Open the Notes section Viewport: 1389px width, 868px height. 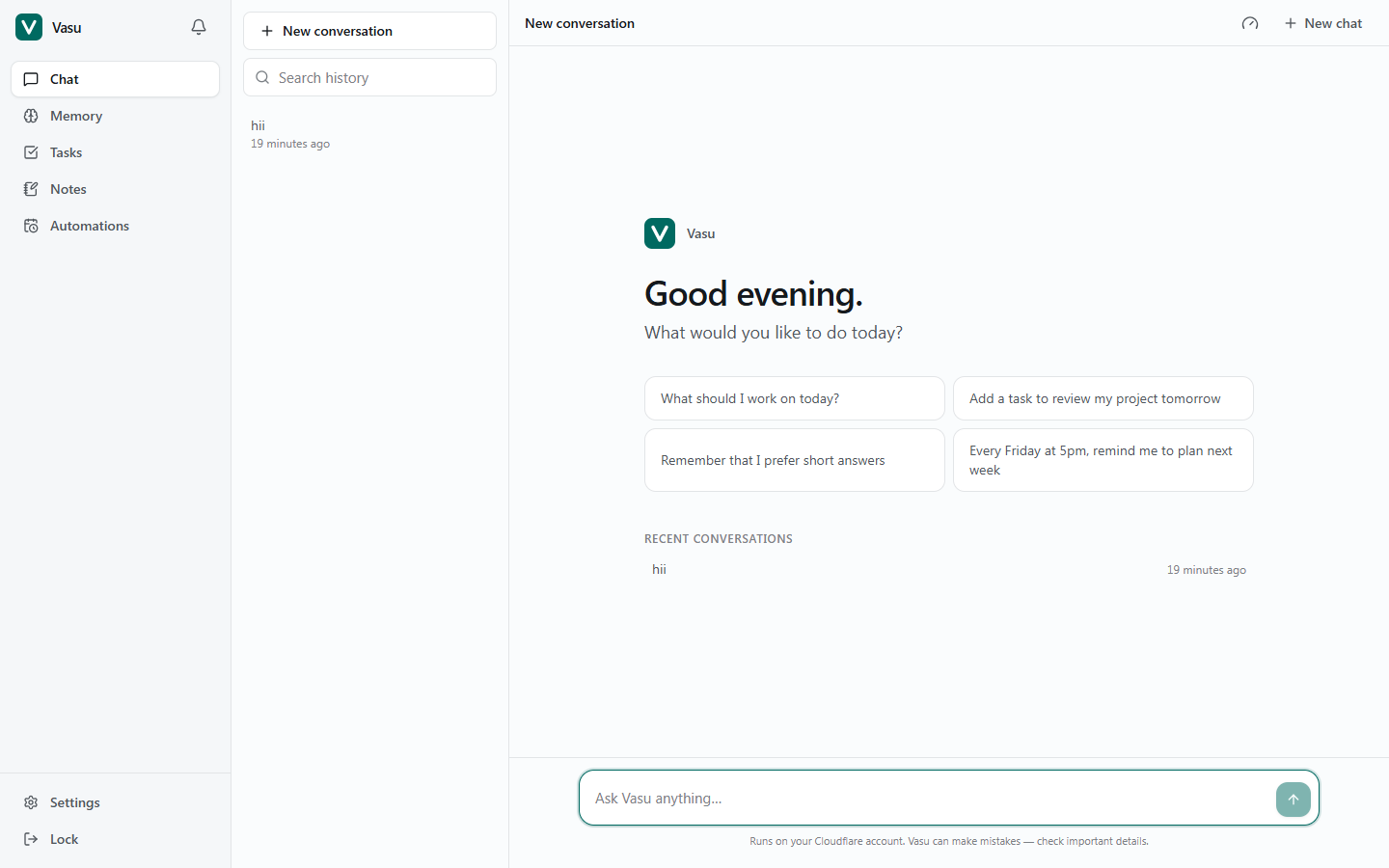click(x=115, y=189)
